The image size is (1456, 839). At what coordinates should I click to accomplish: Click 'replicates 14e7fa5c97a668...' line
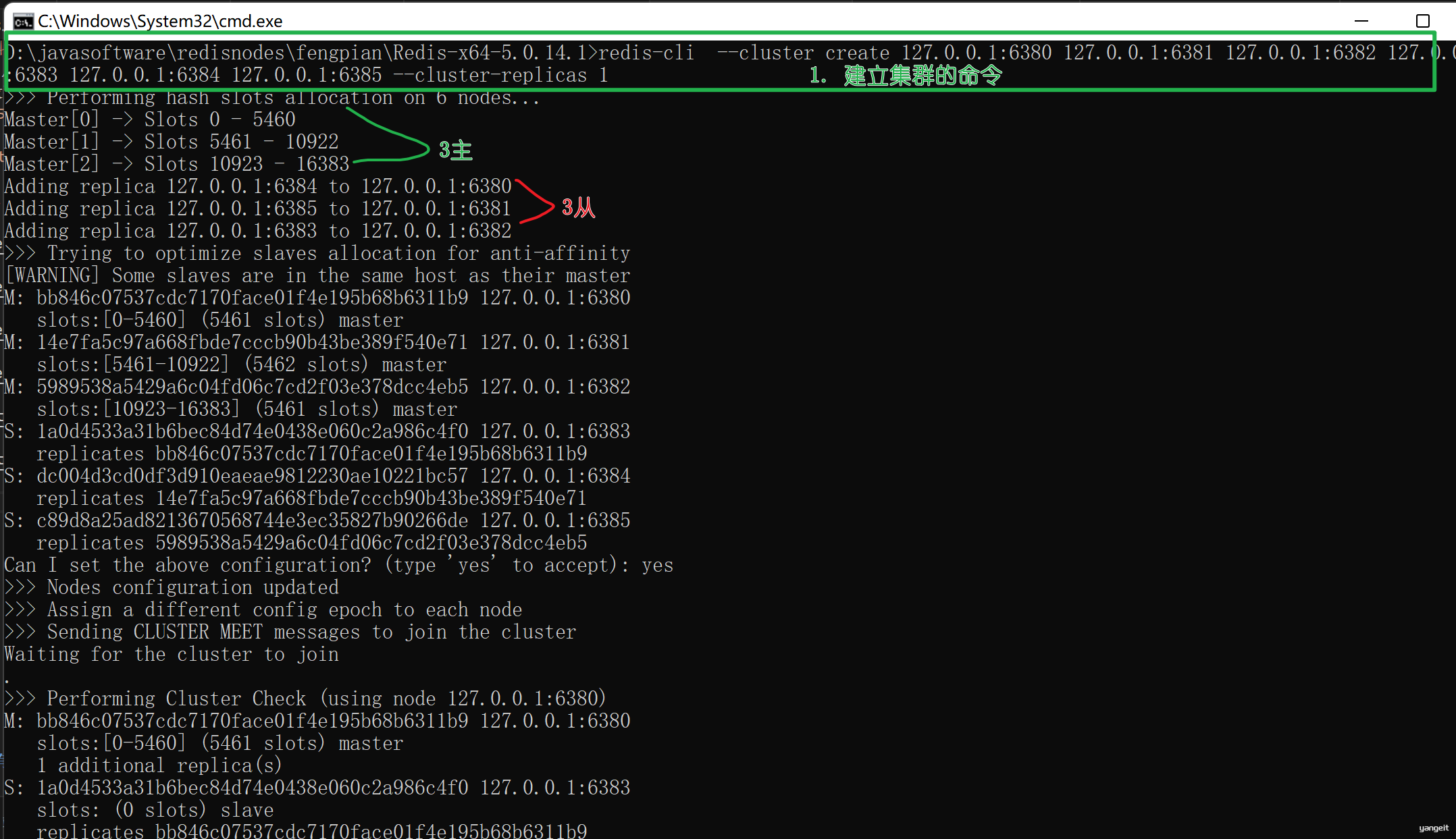coord(312,498)
